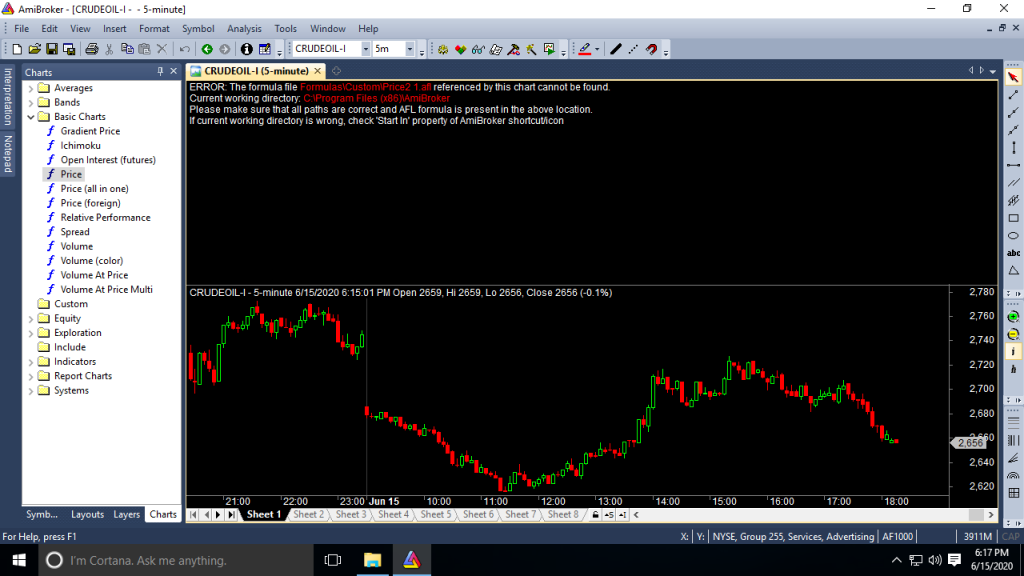Jump to the first sheet arrow

[193, 515]
